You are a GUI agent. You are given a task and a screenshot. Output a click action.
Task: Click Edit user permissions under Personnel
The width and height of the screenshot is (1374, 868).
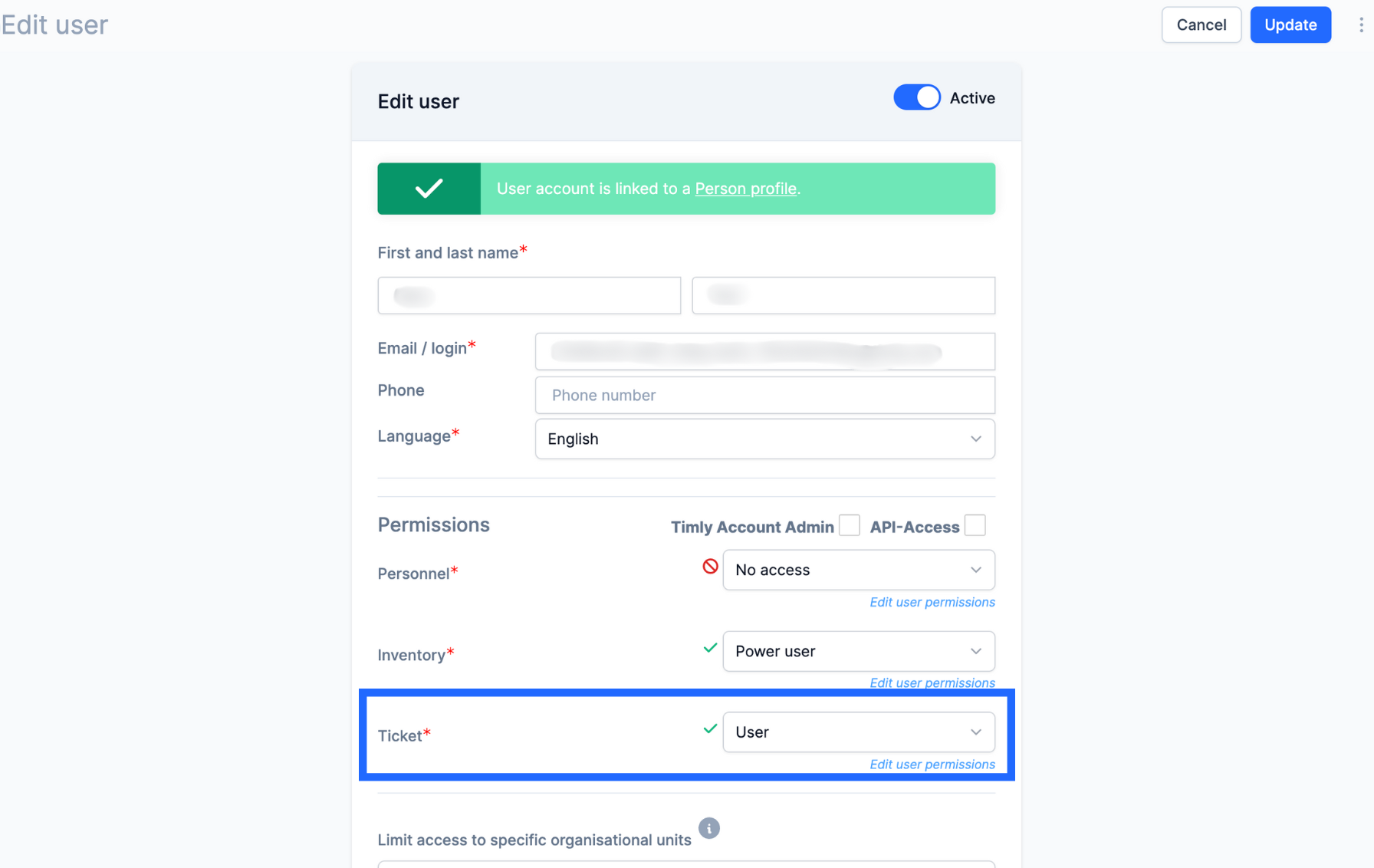coord(932,602)
